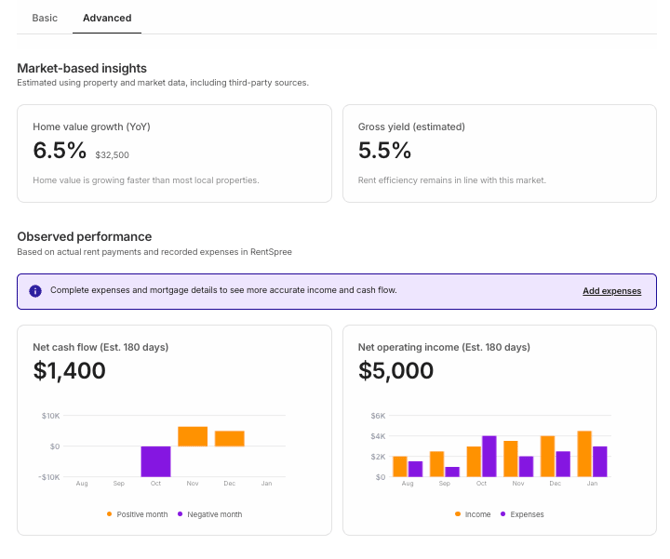Click the January income bar

(584, 454)
